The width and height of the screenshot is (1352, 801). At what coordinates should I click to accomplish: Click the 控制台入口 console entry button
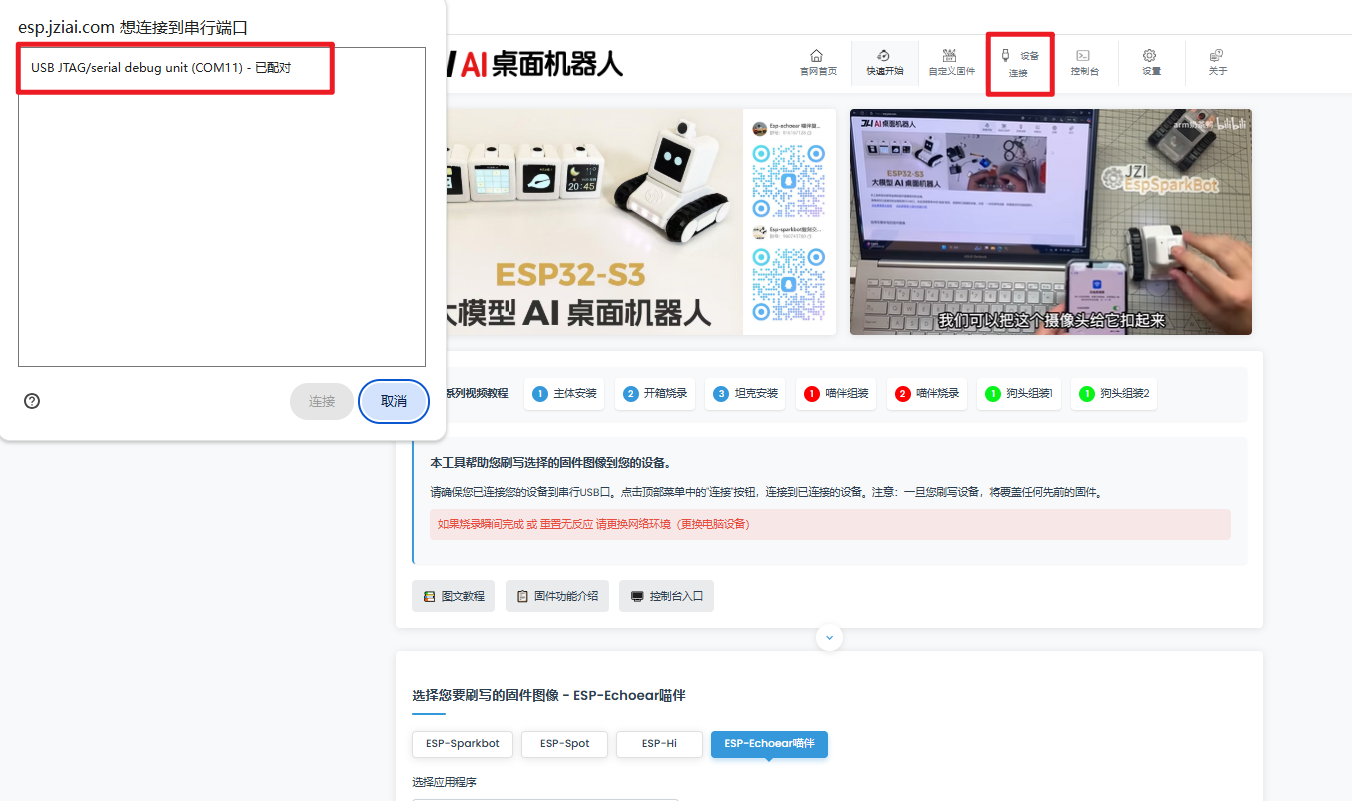pyautogui.click(x=666, y=596)
